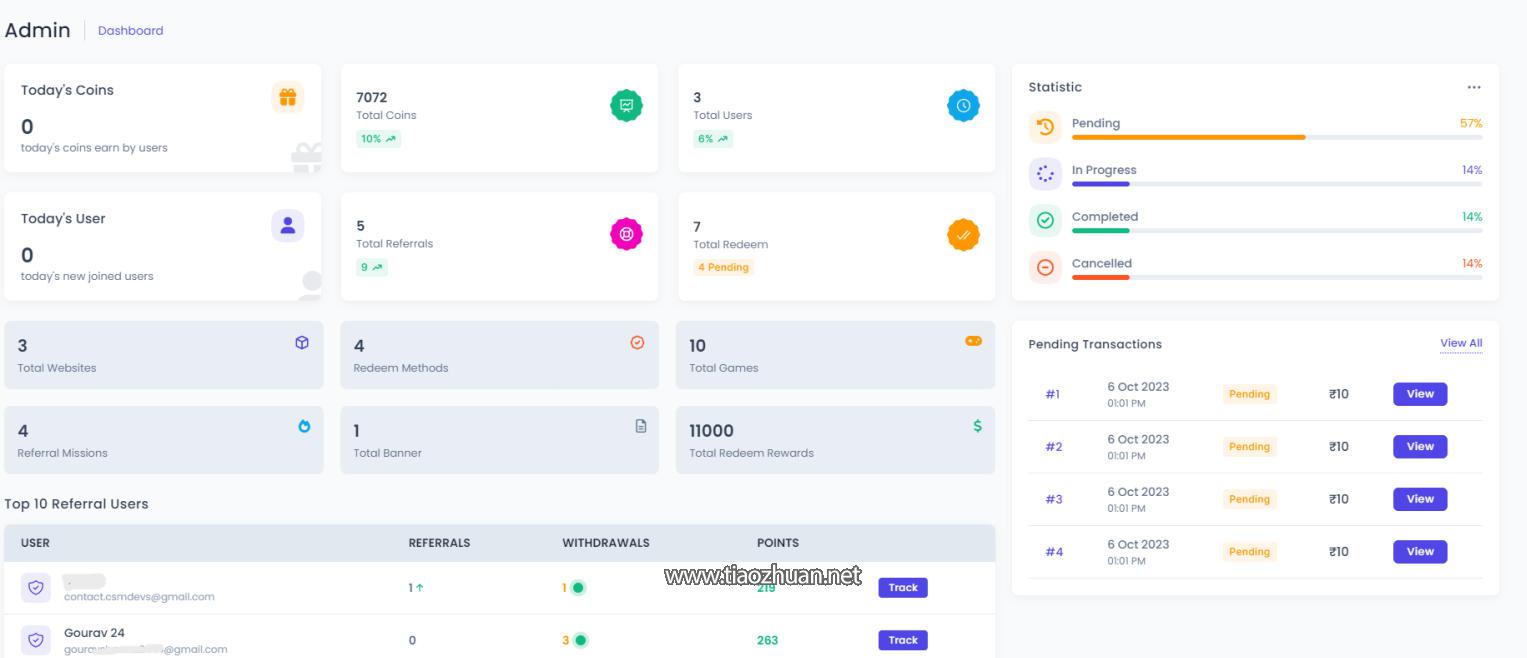Click the 6% growth badge under Total Users
The width and height of the screenshot is (1527, 658).
click(x=713, y=139)
